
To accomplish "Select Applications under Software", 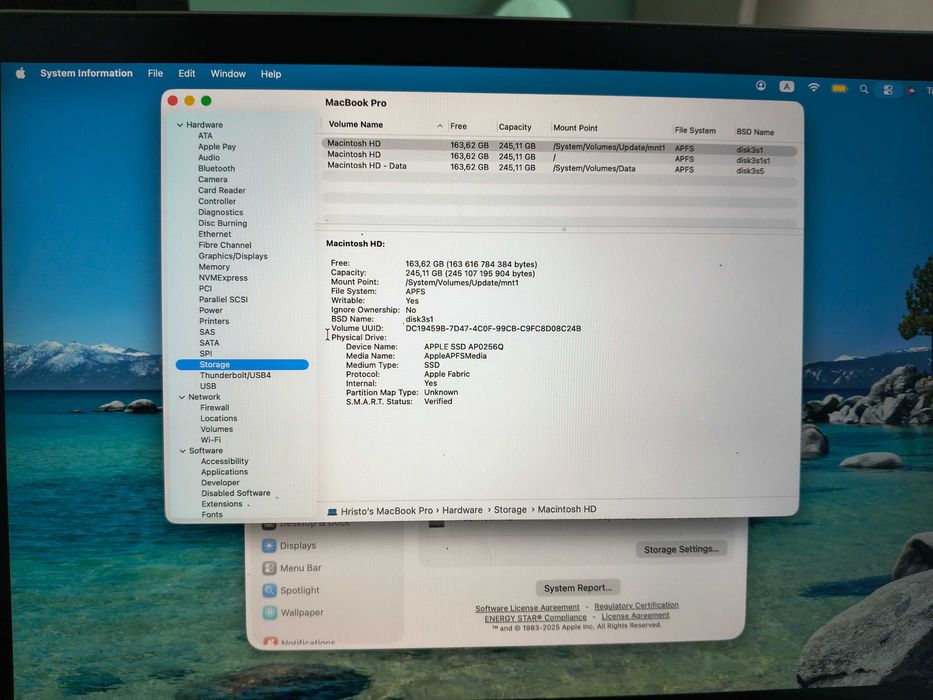I will coord(224,472).
